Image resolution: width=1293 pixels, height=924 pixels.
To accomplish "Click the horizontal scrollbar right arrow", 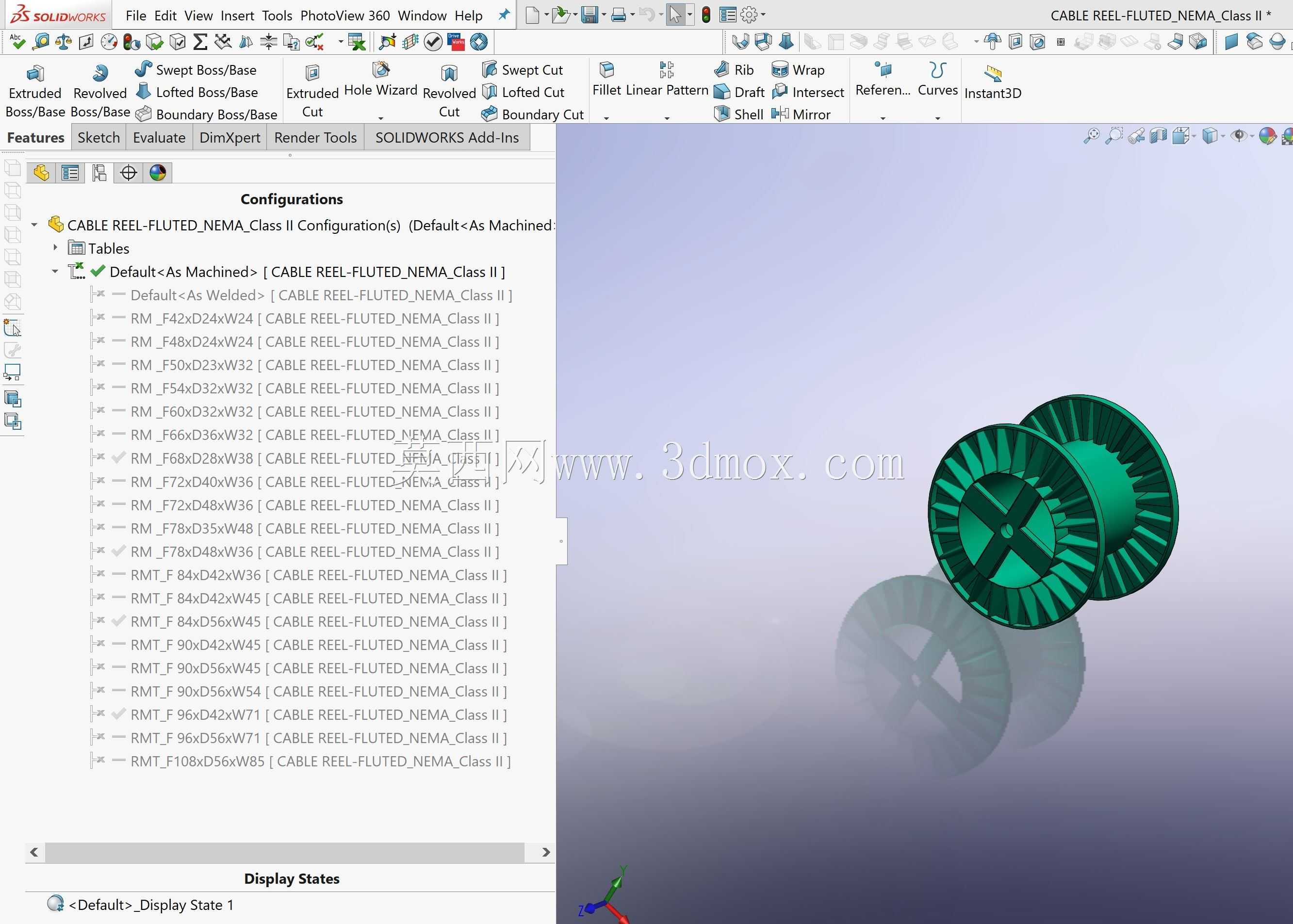I will (546, 852).
